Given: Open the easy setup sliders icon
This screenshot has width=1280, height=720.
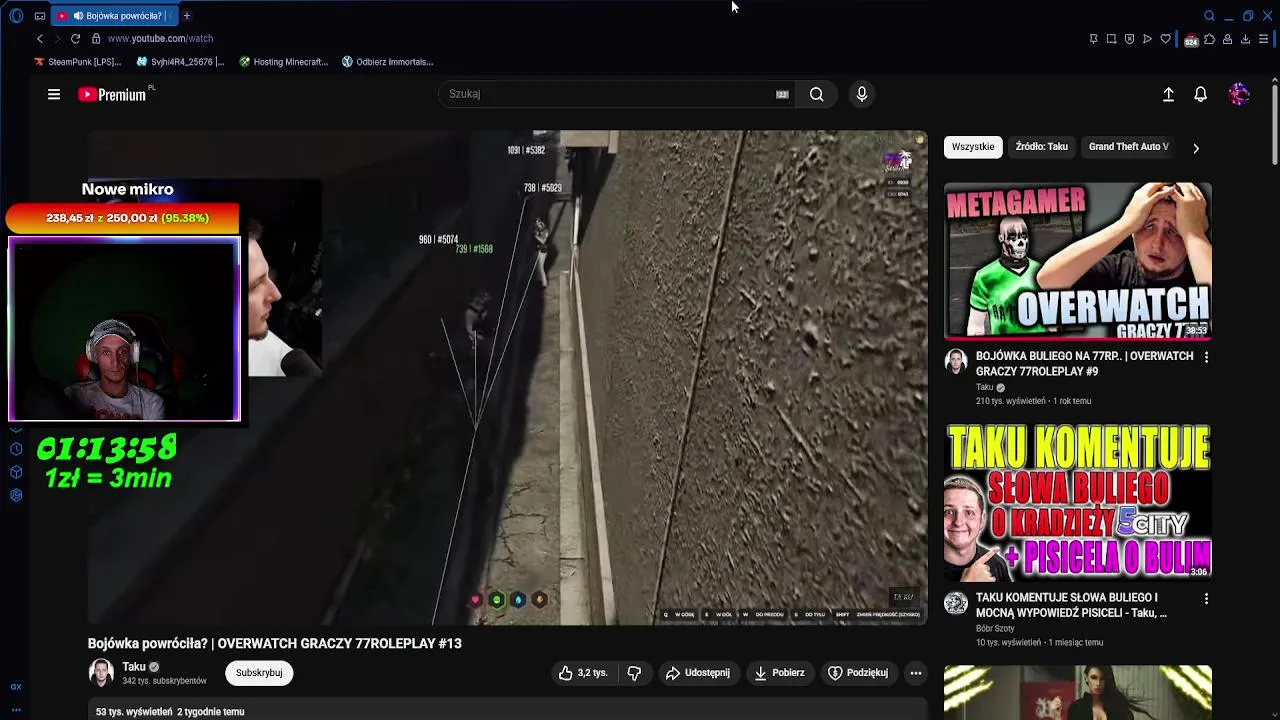Looking at the screenshot, I should point(1263,39).
